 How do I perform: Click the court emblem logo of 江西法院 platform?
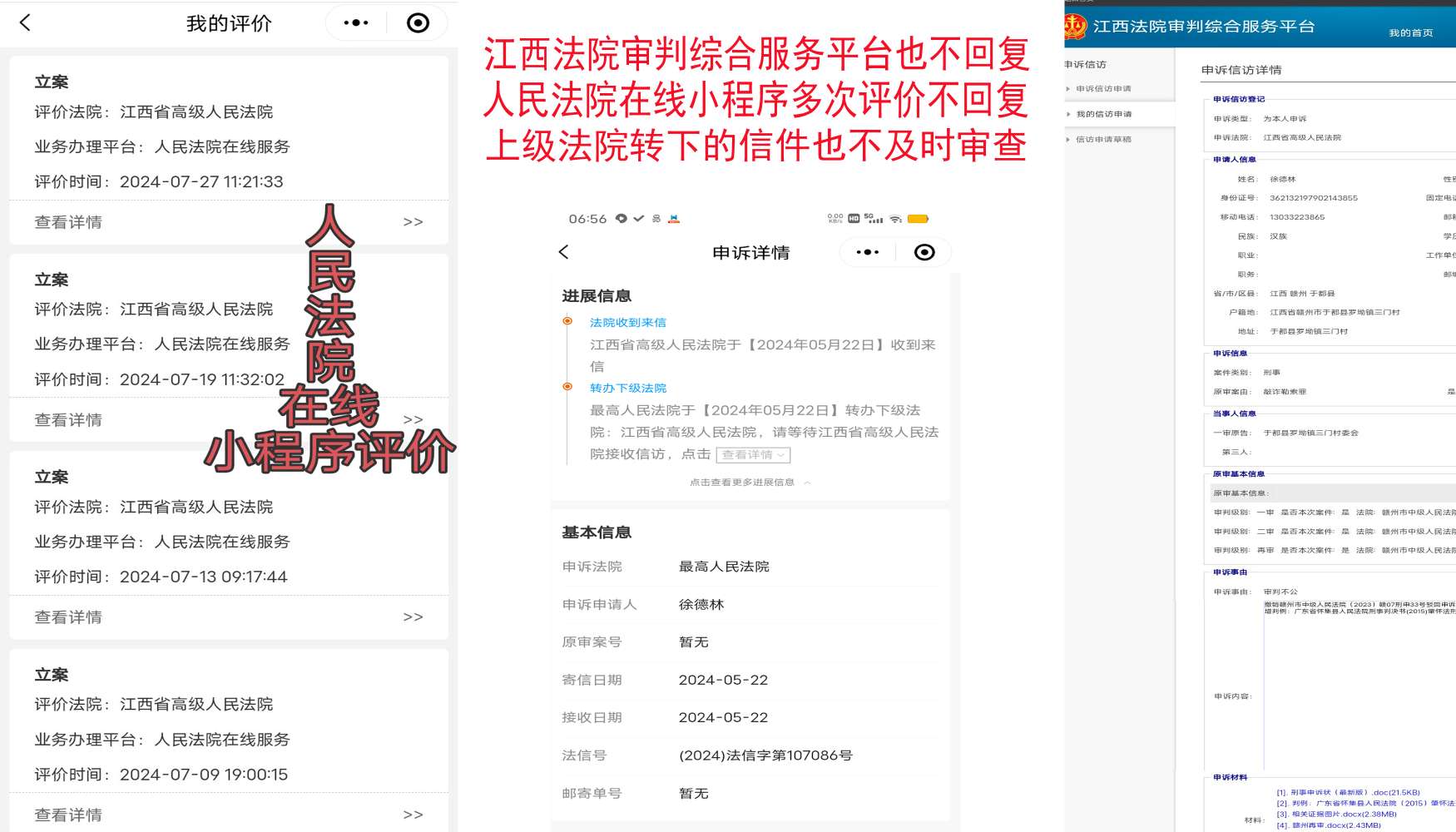[1075, 27]
